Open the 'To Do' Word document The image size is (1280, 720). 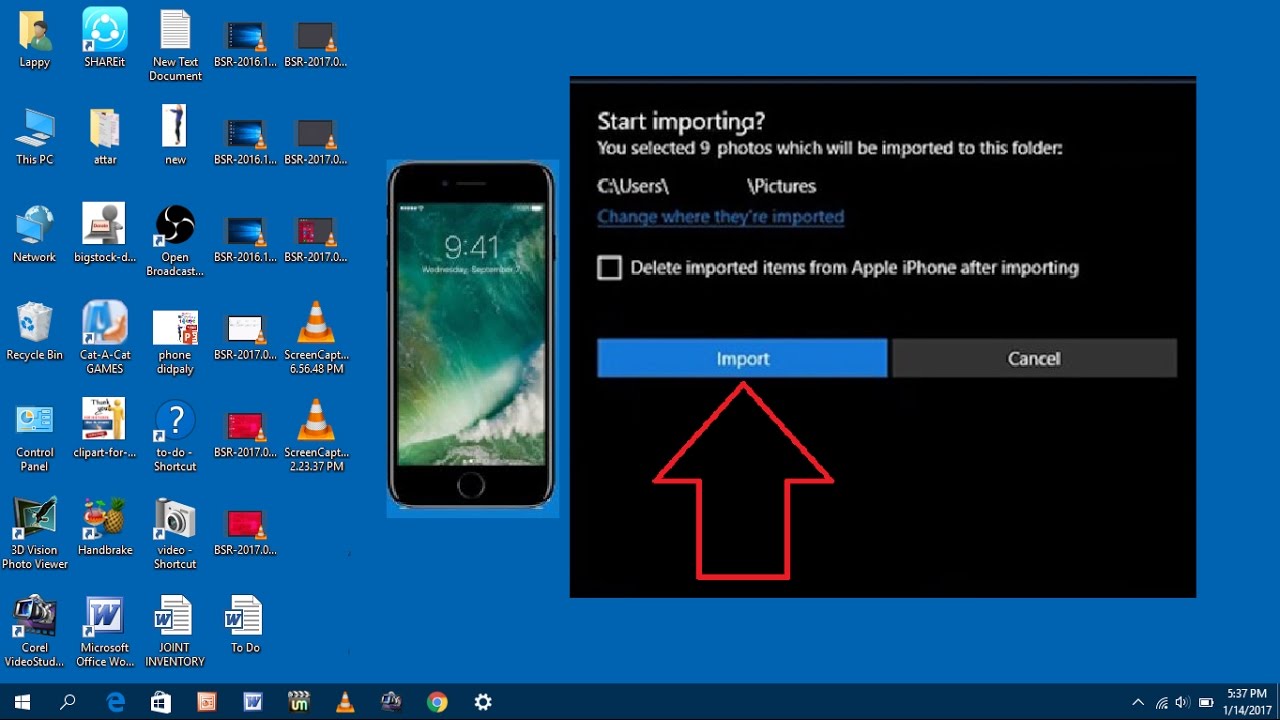tap(245, 624)
